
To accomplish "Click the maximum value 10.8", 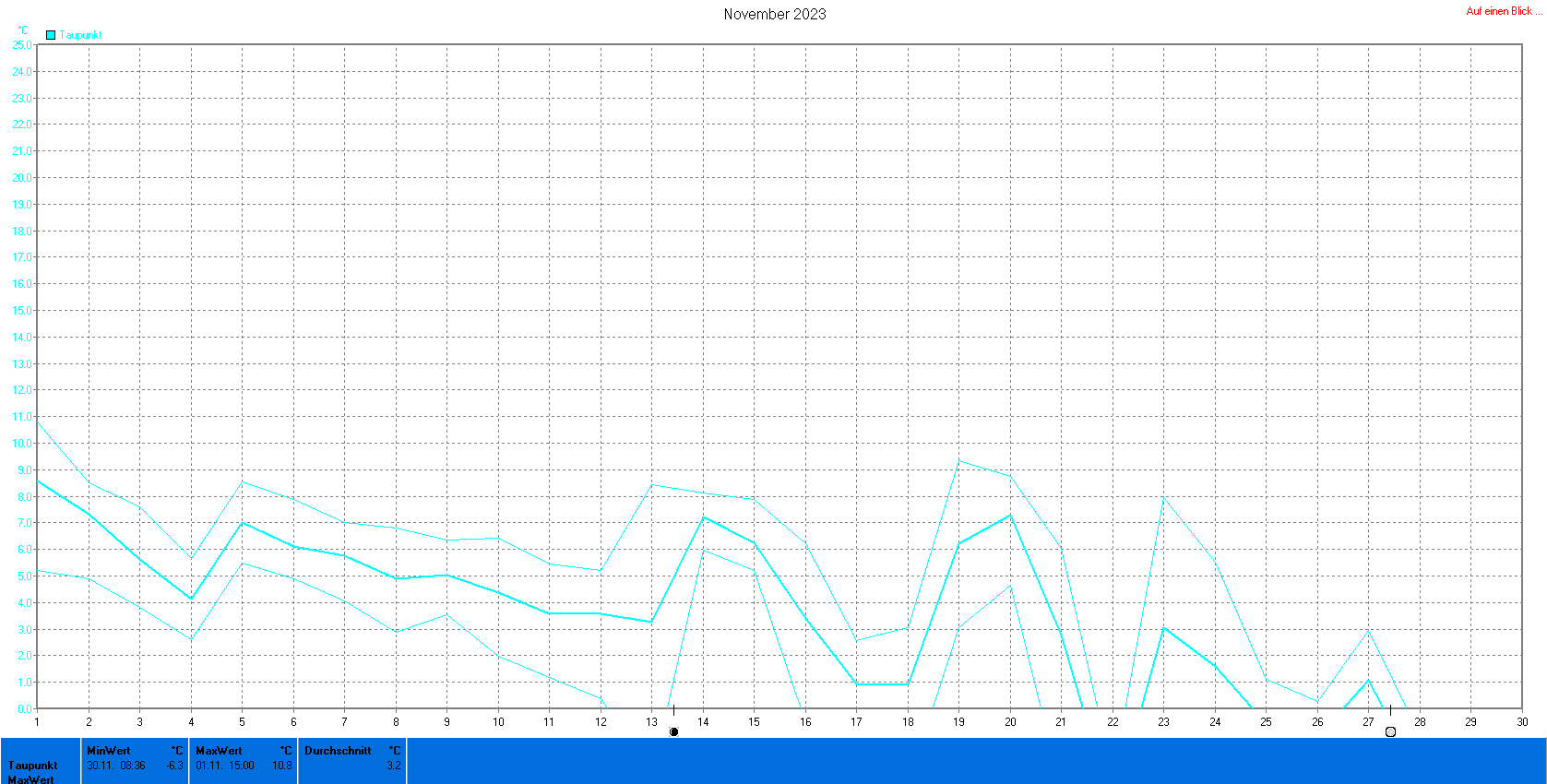I will [282, 766].
